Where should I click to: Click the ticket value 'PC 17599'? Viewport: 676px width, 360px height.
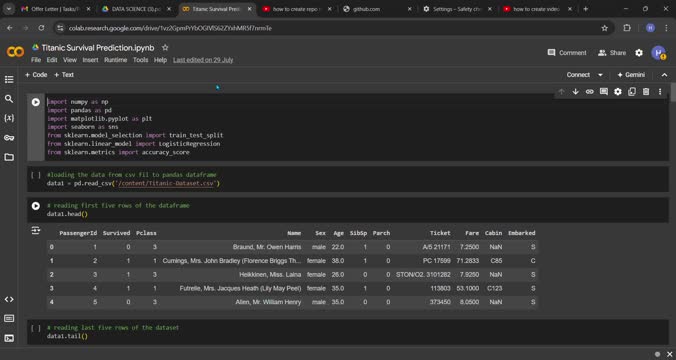click(x=437, y=261)
